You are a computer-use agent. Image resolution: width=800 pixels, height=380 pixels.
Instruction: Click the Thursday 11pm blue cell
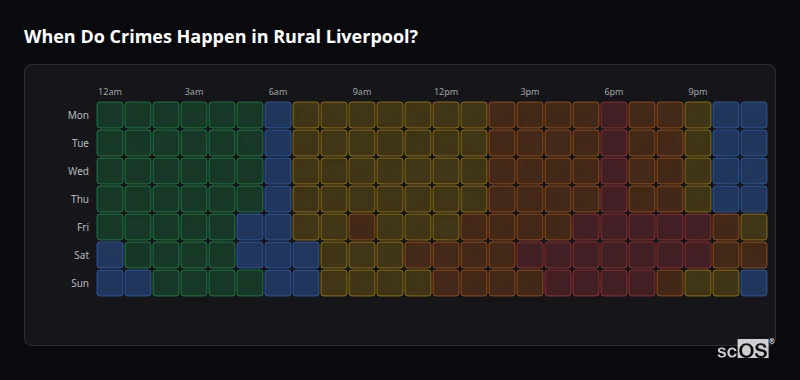pyautogui.click(x=754, y=199)
